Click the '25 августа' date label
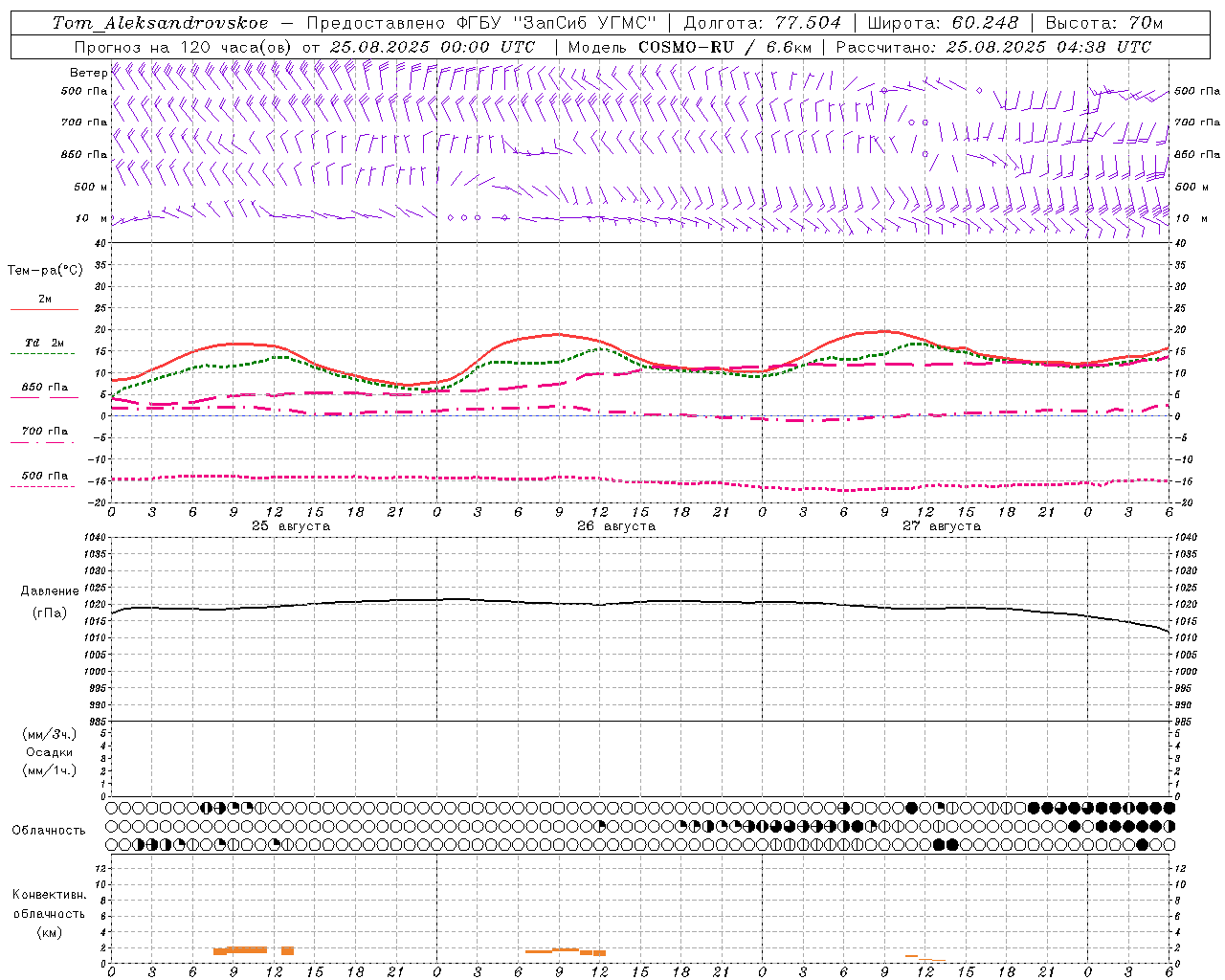Screen dimensions: 1225x980 click(291, 526)
